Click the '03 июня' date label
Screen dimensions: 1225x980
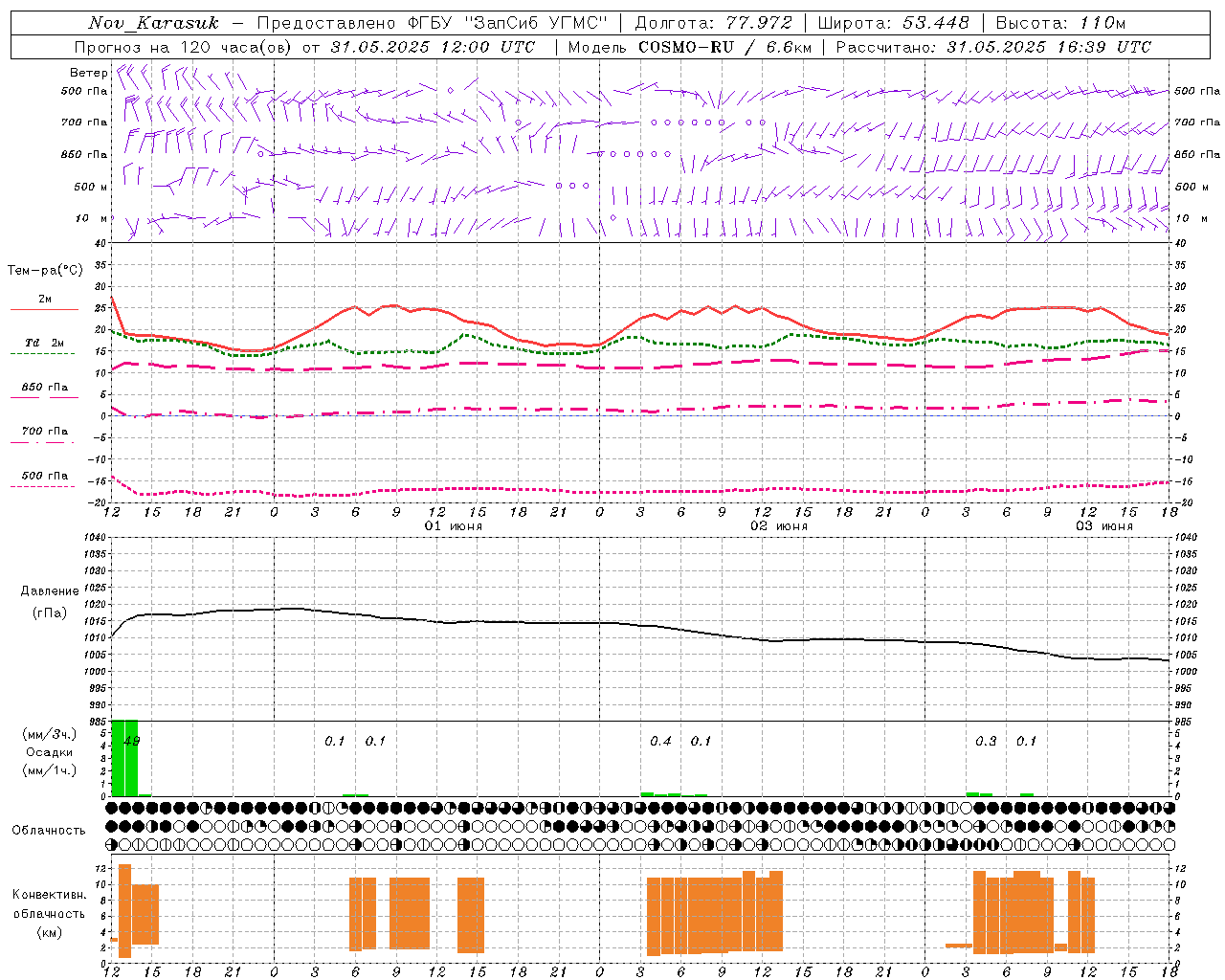point(1103,526)
